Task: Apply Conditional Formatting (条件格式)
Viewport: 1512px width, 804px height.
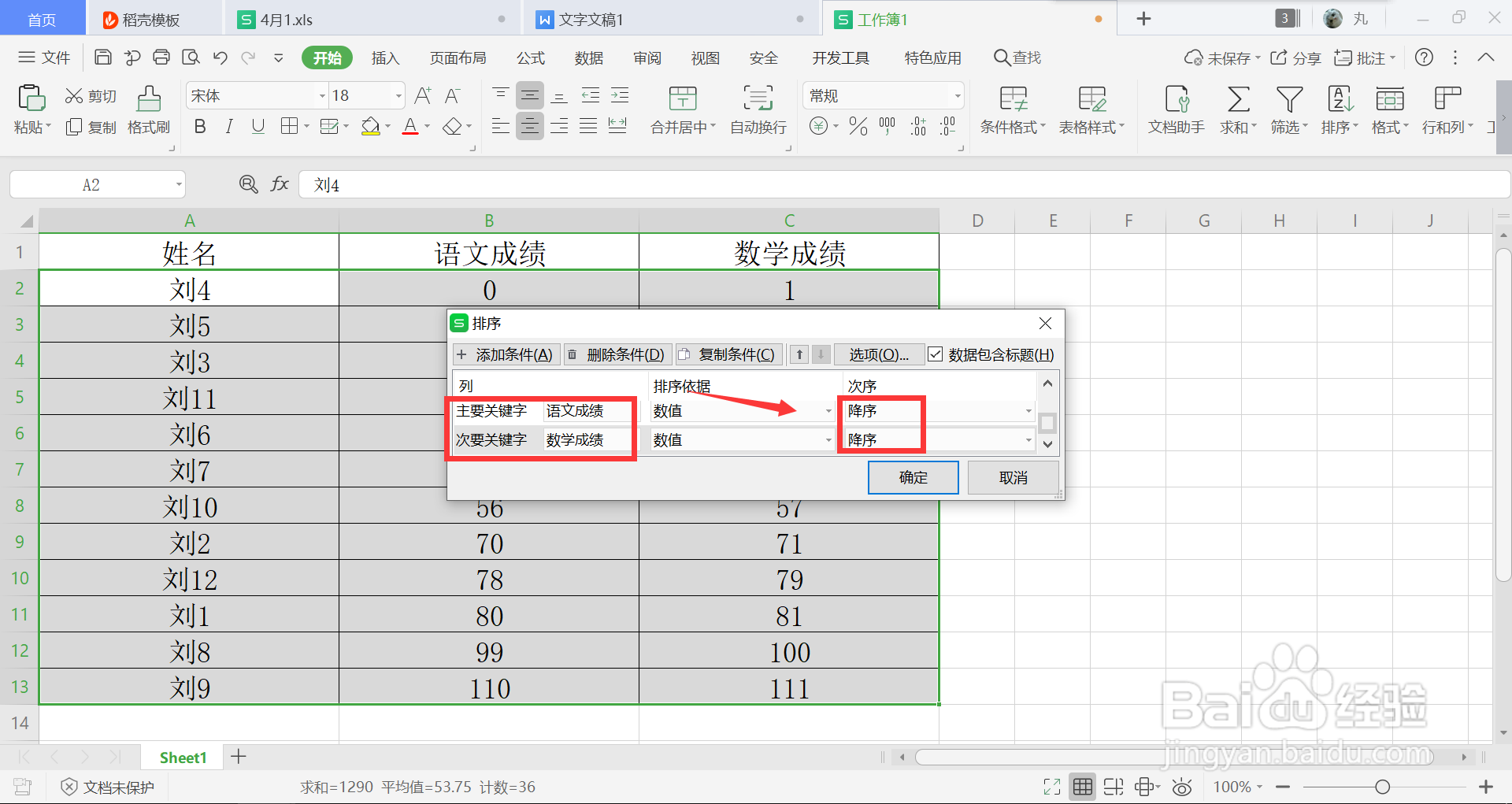Action: click(1013, 110)
